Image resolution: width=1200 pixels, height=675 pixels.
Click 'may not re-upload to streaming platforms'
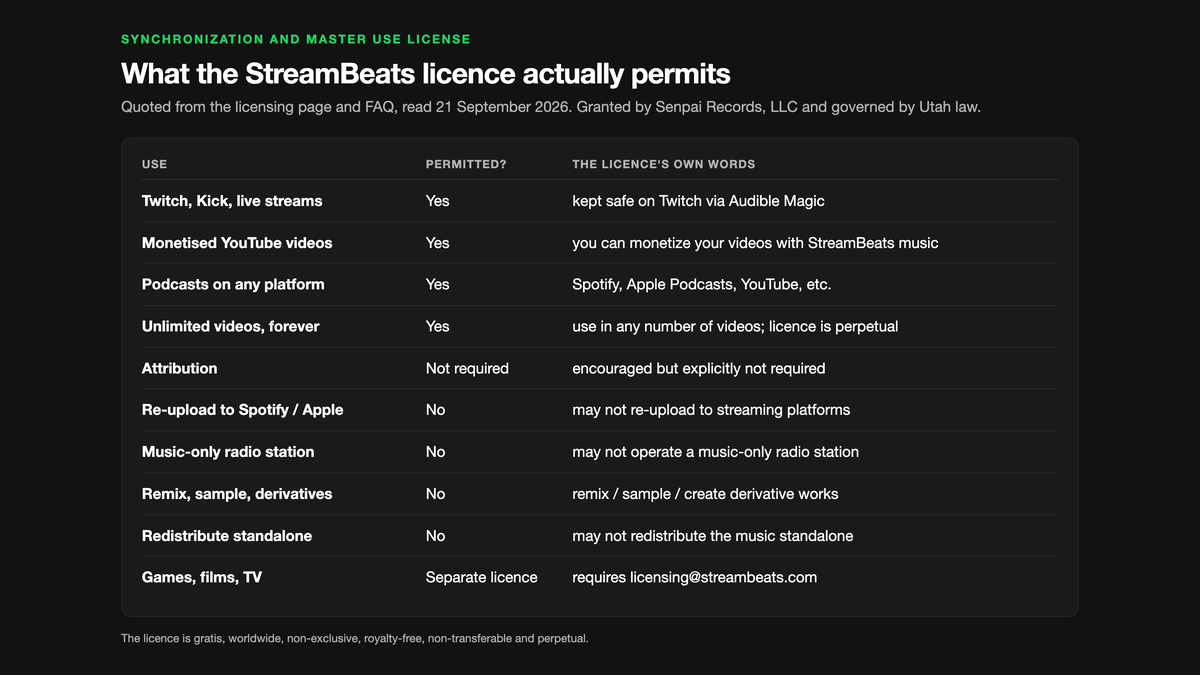click(x=711, y=410)
